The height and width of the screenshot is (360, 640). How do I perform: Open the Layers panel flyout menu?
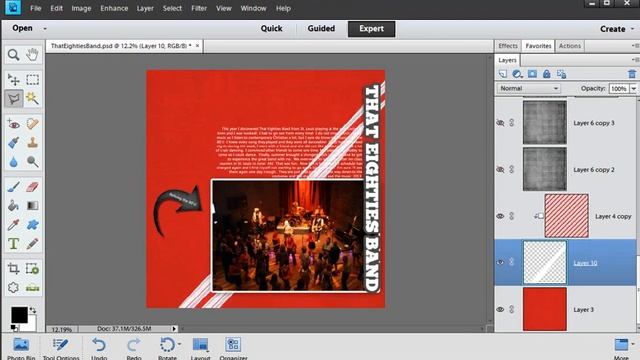click(636, 60)
